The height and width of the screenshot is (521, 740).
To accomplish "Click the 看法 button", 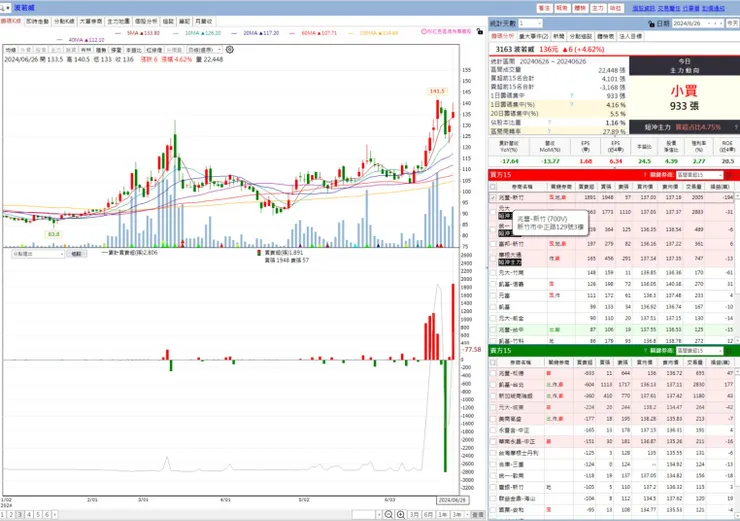I will pos(544,8).
